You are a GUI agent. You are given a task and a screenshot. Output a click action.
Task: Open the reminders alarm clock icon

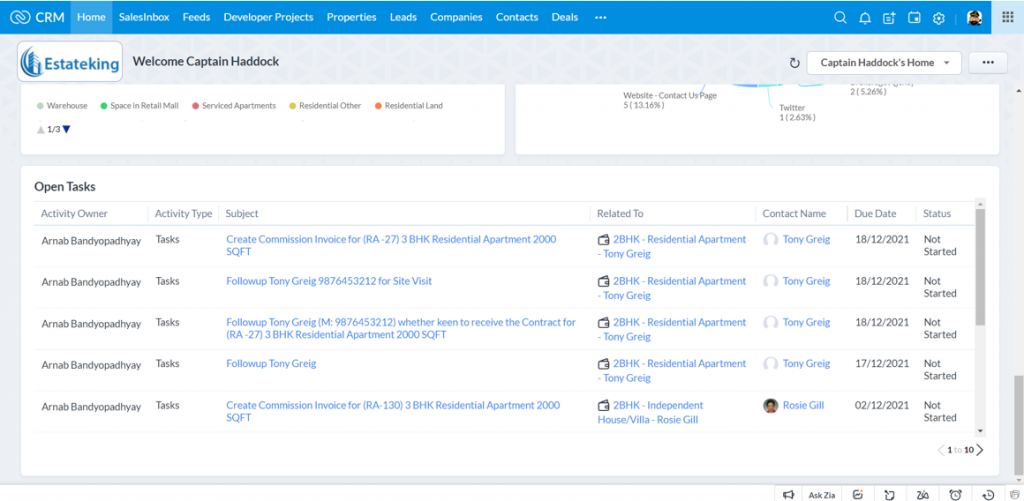pyautogui.click(x=955, y=494)
